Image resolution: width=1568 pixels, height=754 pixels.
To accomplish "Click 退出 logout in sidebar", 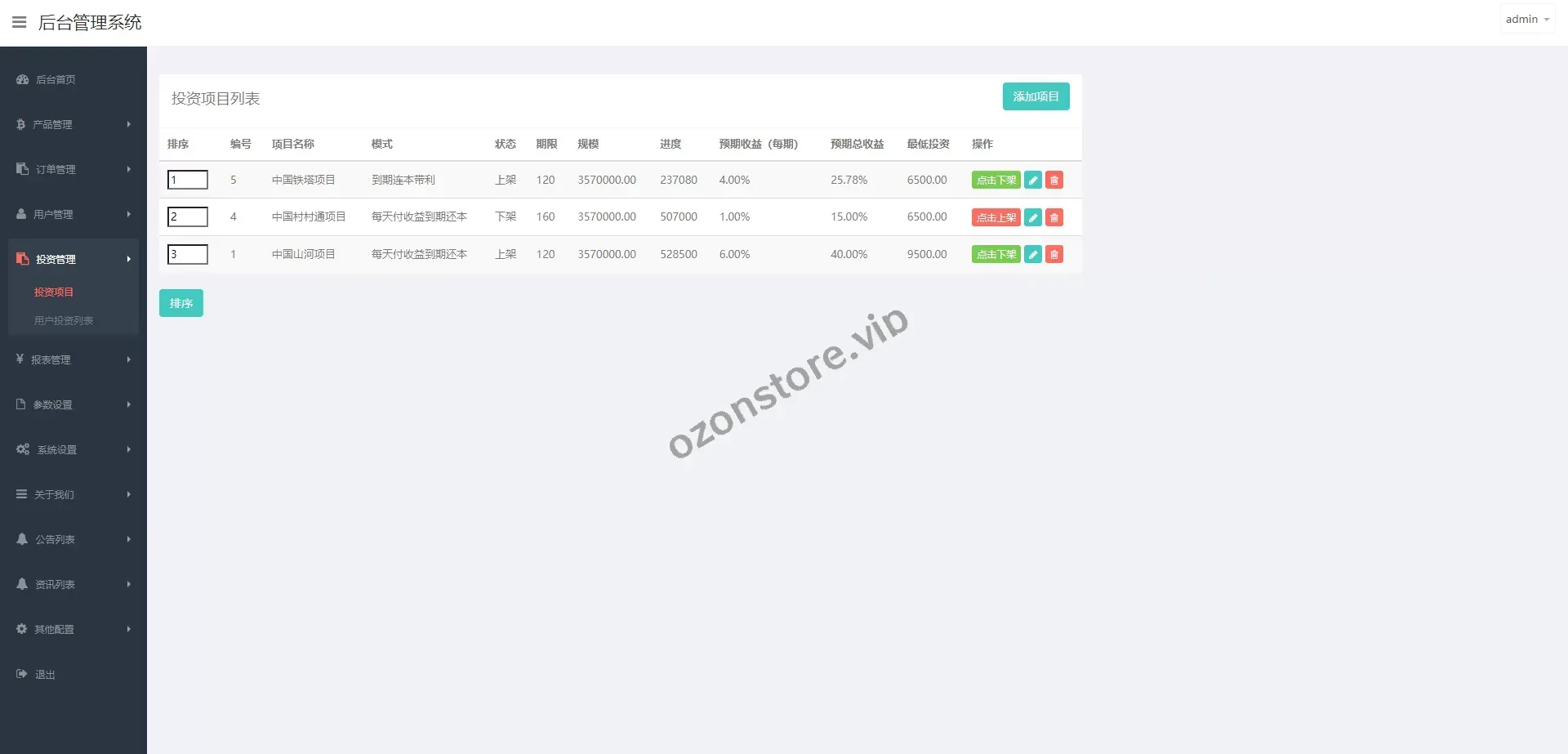I will 45,674.
